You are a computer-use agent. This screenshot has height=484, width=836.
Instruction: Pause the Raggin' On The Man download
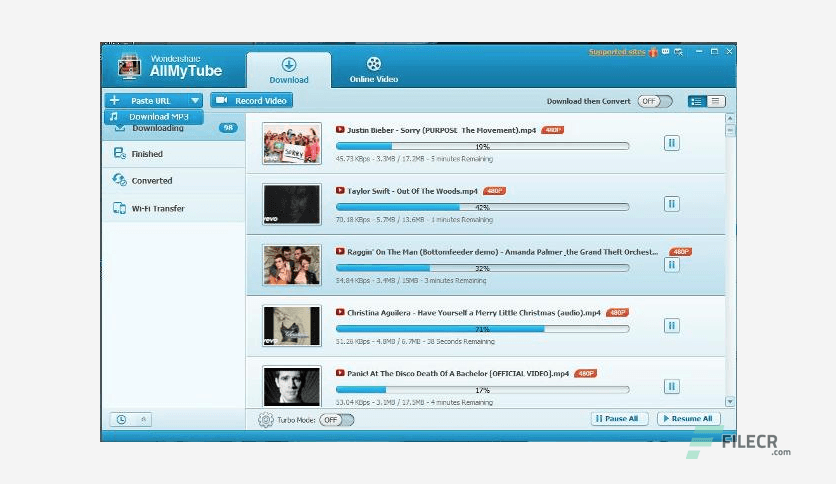click(671, 264)
